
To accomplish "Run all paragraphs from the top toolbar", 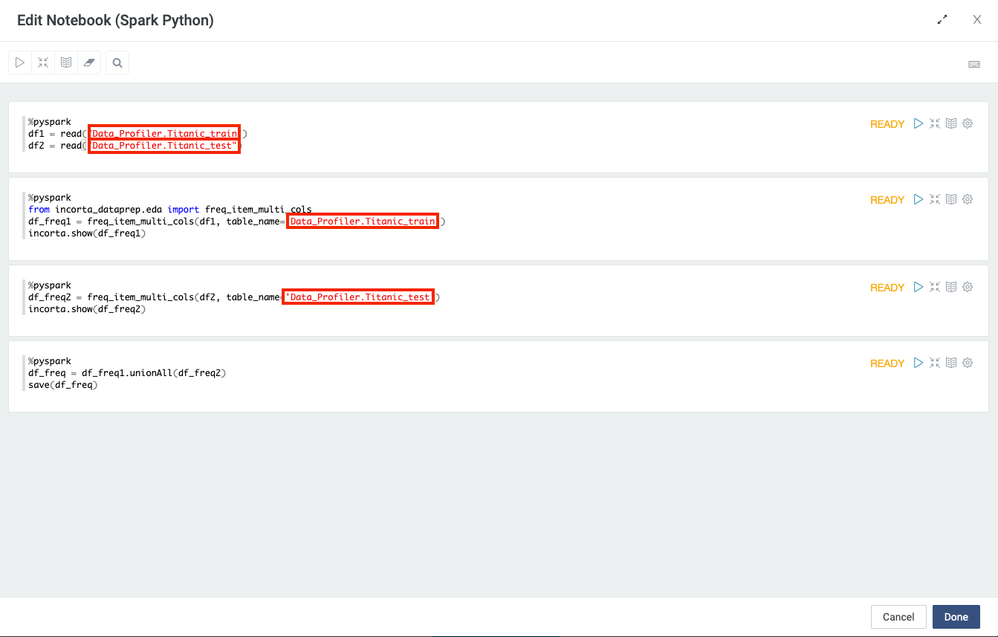I will pos(20,63).
